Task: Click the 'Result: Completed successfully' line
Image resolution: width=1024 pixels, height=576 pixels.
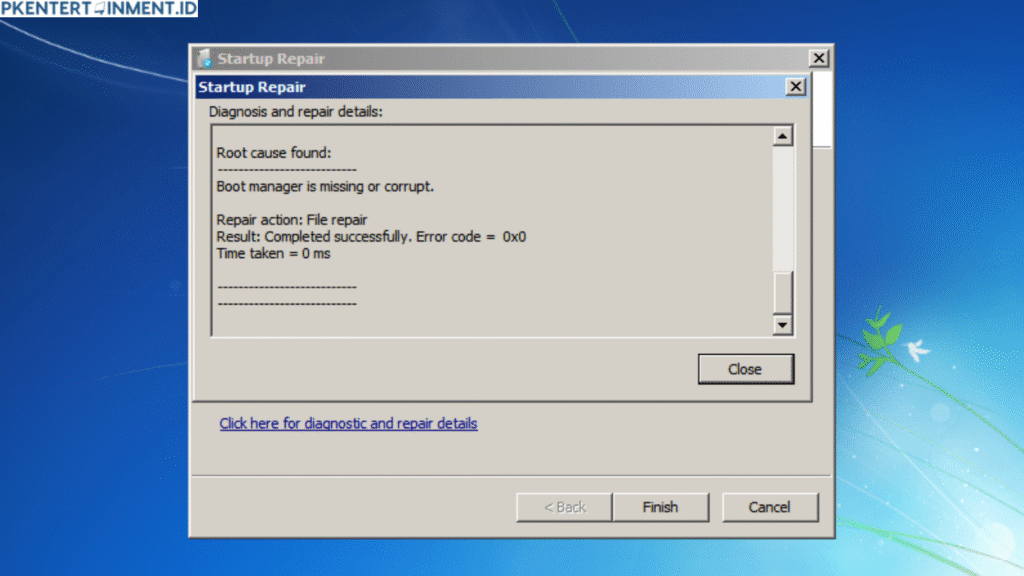Action: click(371, 237)
